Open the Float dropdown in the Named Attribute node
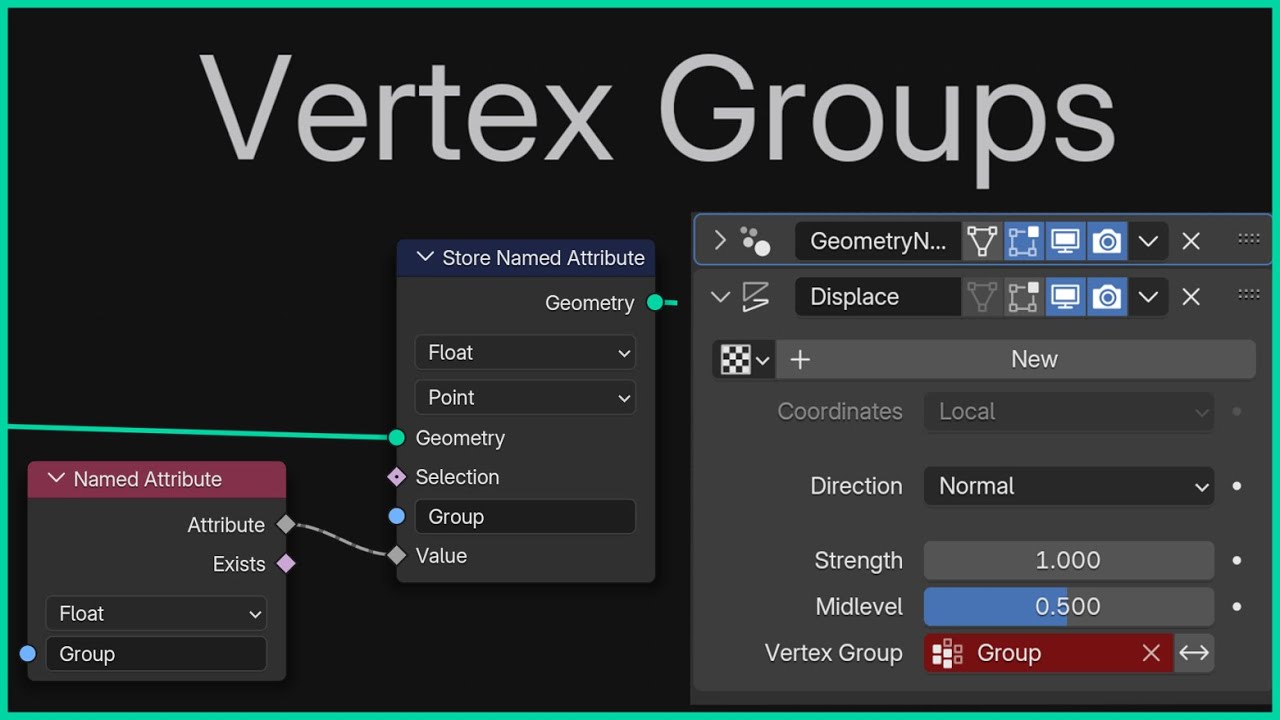 tap(156, 613)
